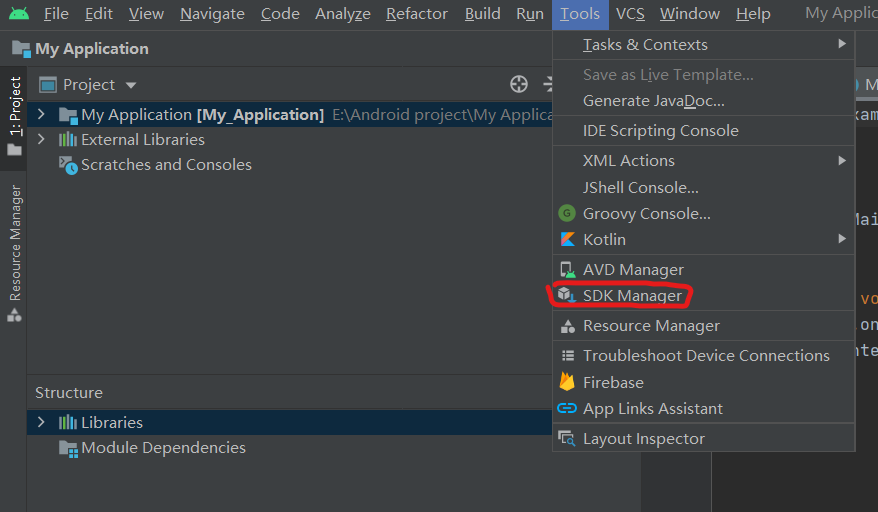The height and width of the screenshot is (512, 878).
Task: Open the Code menu
Action: point(280,13)
